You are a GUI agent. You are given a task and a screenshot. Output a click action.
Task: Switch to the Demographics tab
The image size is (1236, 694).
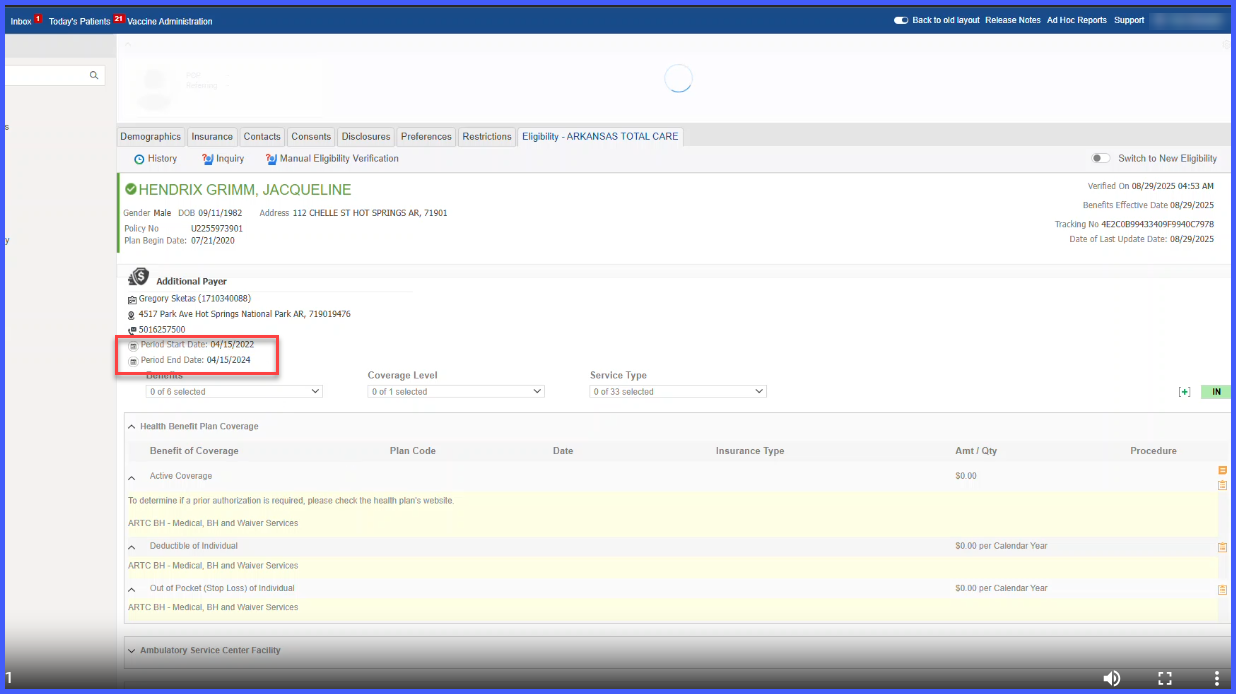[x=151, y=137]
